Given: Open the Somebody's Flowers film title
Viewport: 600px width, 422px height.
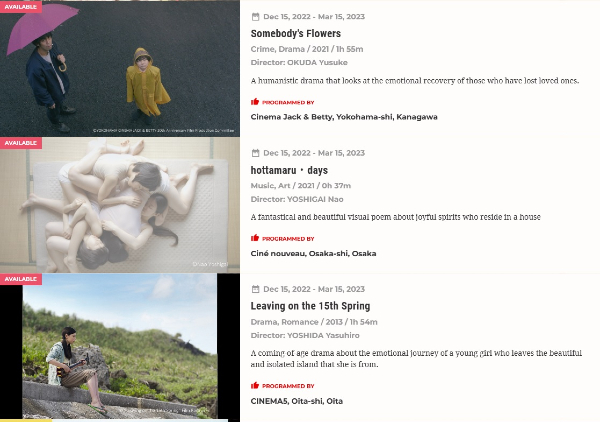Looking at the screenshot, I should coord(295,33).
